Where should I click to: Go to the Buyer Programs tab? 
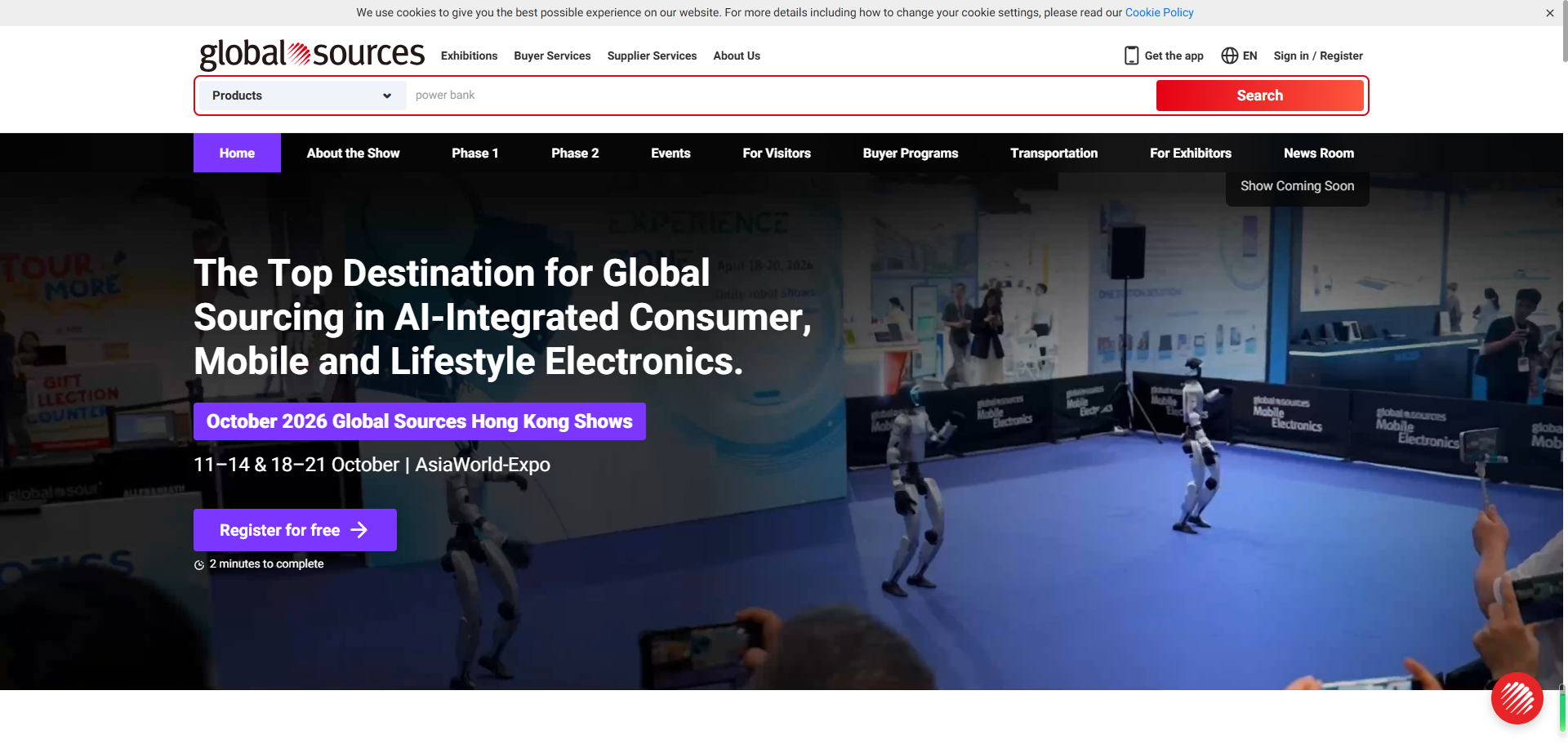point(911,153)
